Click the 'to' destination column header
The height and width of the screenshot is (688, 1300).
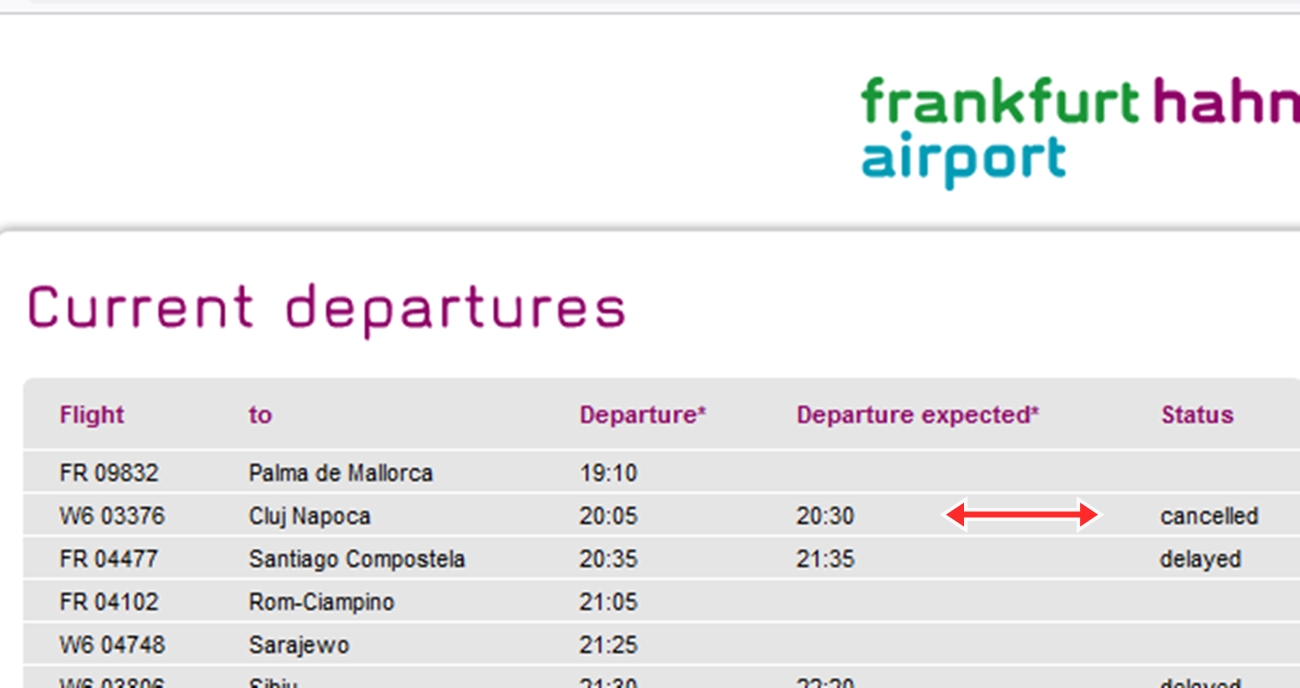[260, 415]
